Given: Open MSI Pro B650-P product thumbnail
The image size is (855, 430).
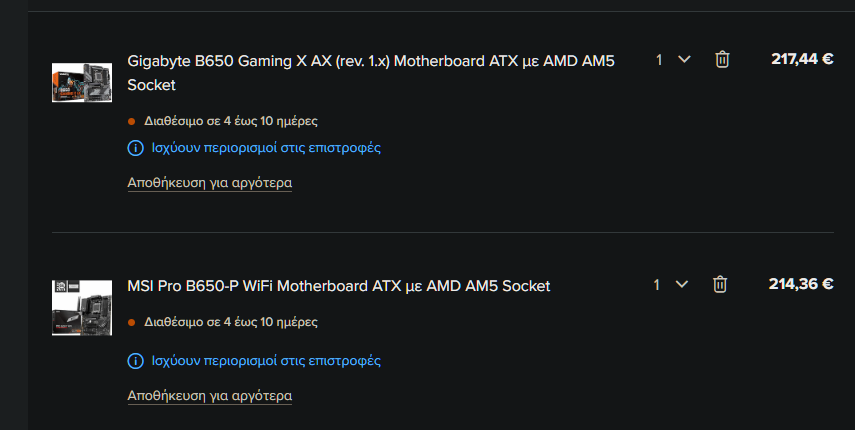Looking at the screenshot, I should pos(82,308).
